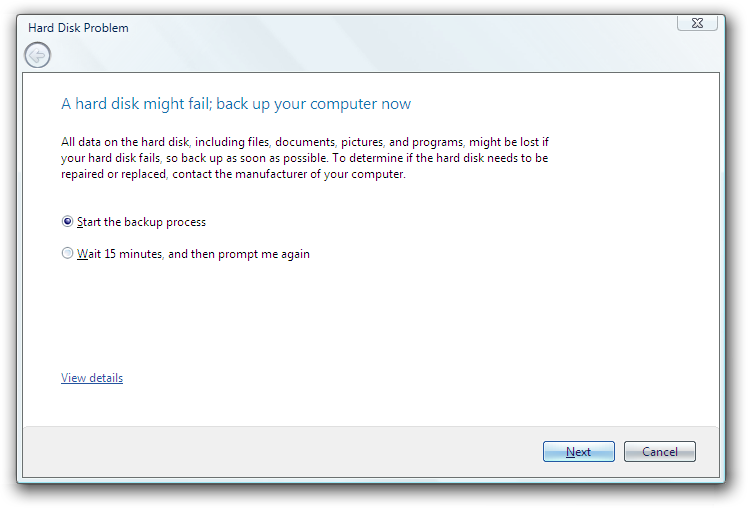Select the Start the backup process radio button

68,222
